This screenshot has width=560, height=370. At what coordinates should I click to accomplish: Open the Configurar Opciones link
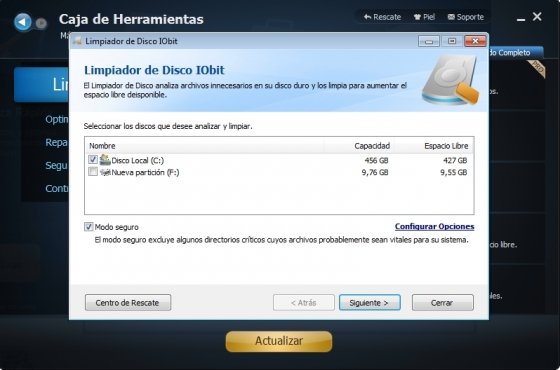click(434, 226)
